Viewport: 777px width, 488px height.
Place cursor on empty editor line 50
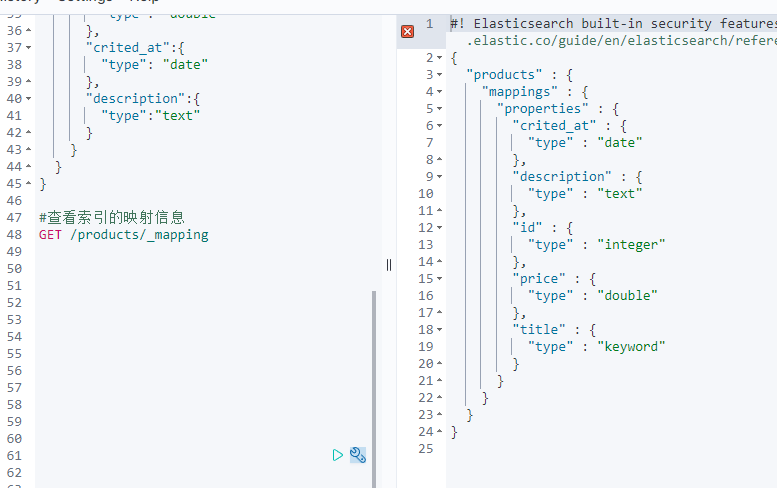[x=203, y=269]
